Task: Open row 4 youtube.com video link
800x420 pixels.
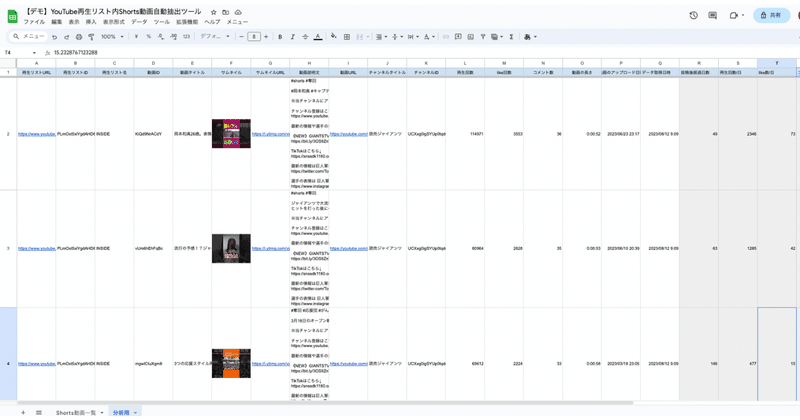Action: [348, 364]
